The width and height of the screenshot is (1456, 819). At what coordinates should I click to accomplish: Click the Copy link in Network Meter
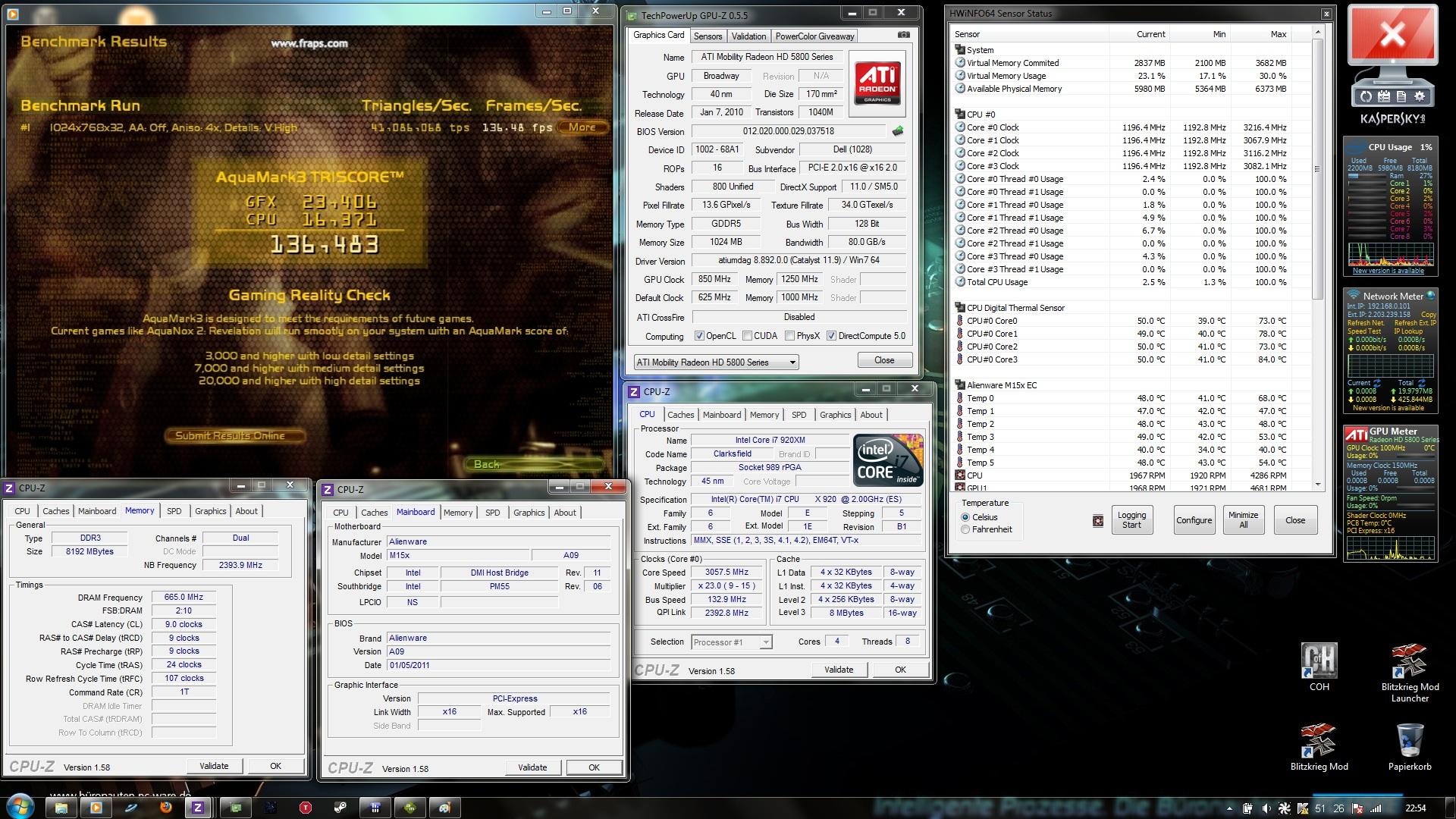click(x=1429, y=315)
